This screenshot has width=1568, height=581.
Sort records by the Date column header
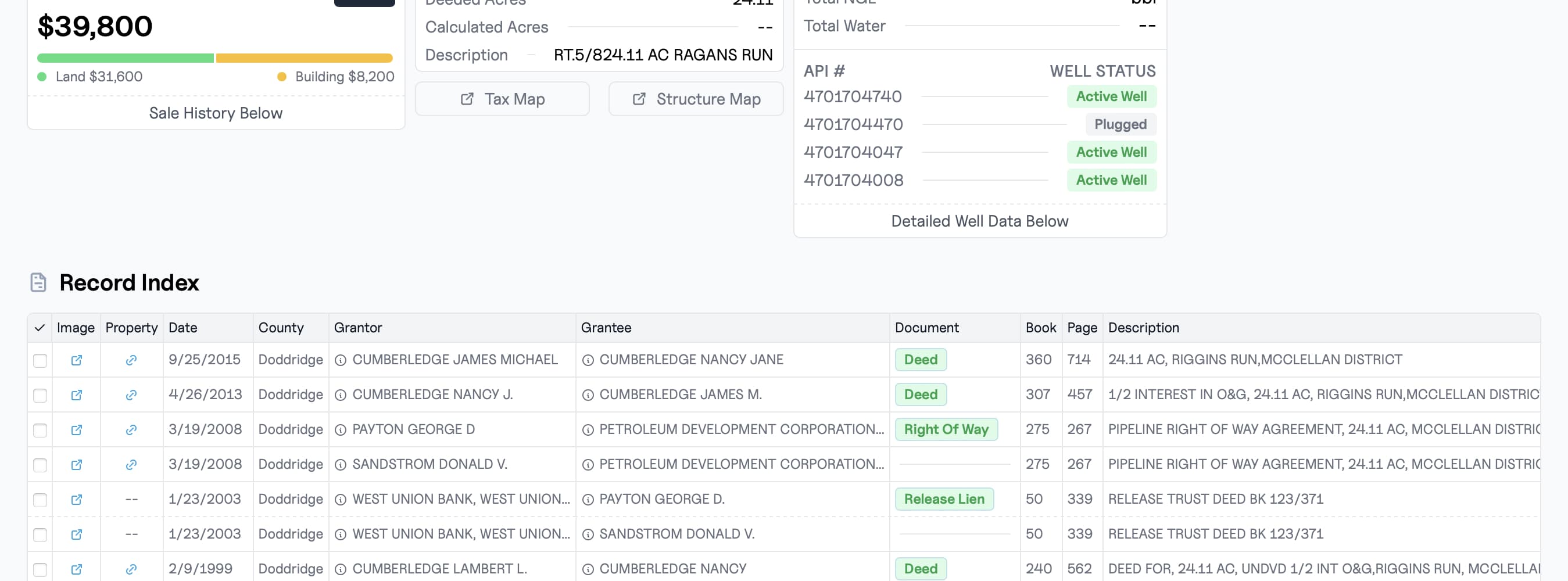point(182,328)
